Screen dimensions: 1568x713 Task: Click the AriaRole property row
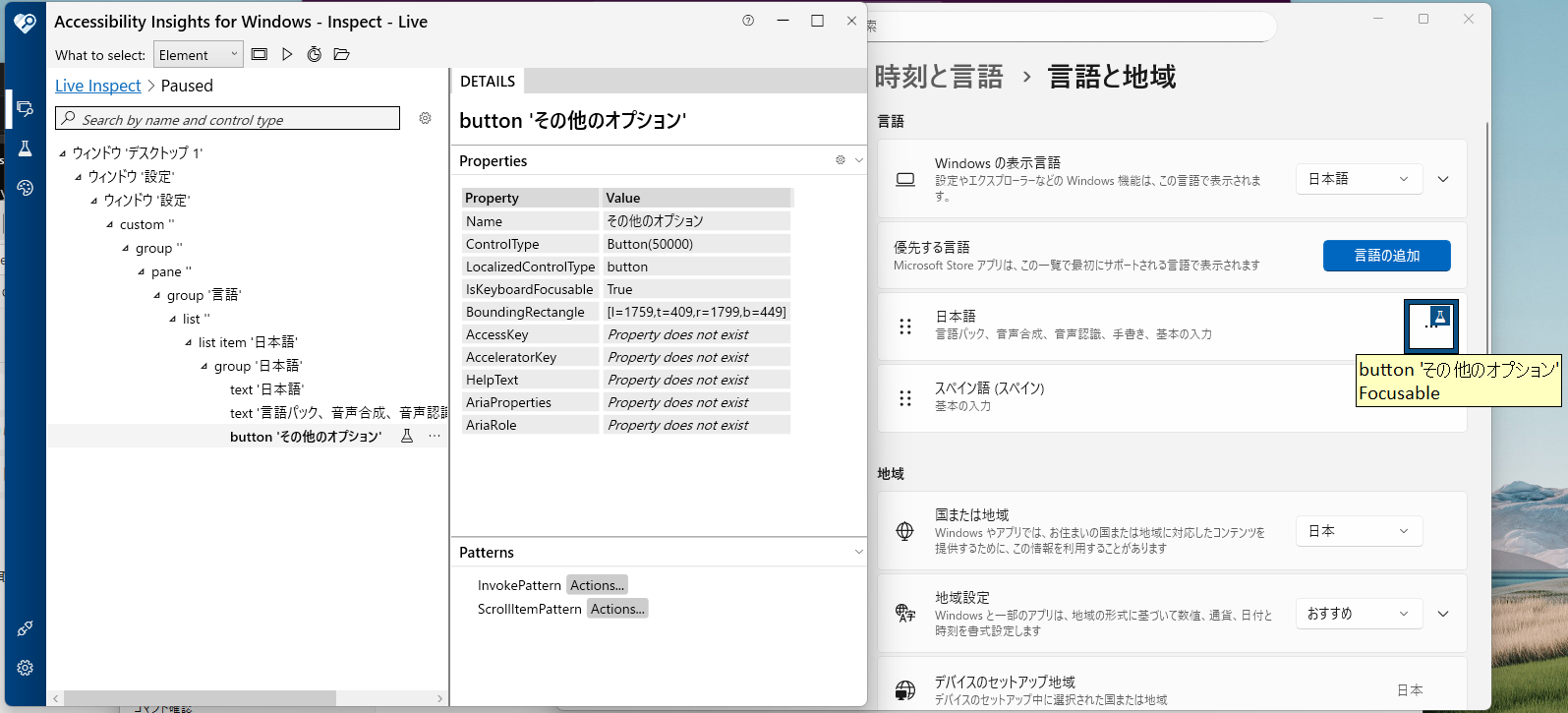(626, 425)
